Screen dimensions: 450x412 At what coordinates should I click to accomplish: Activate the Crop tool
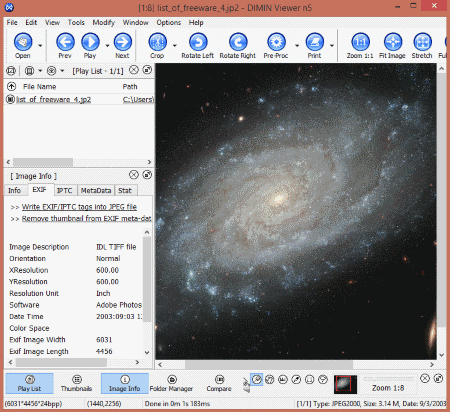point(157,42)
